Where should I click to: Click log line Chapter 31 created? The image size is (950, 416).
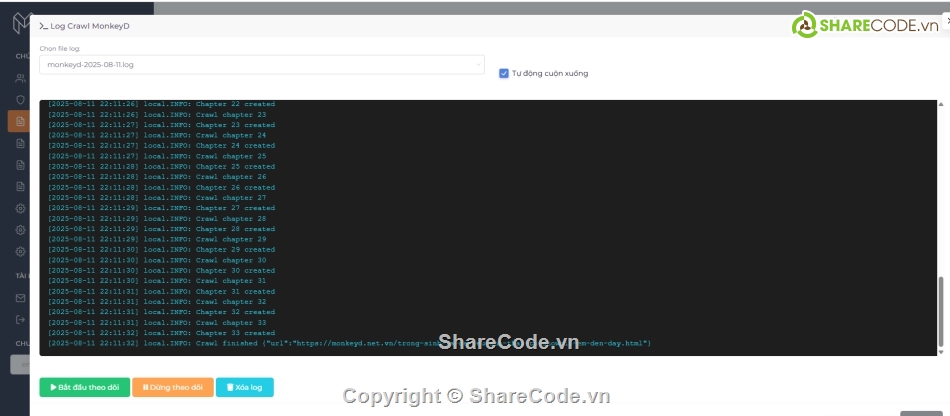[161, 292]
